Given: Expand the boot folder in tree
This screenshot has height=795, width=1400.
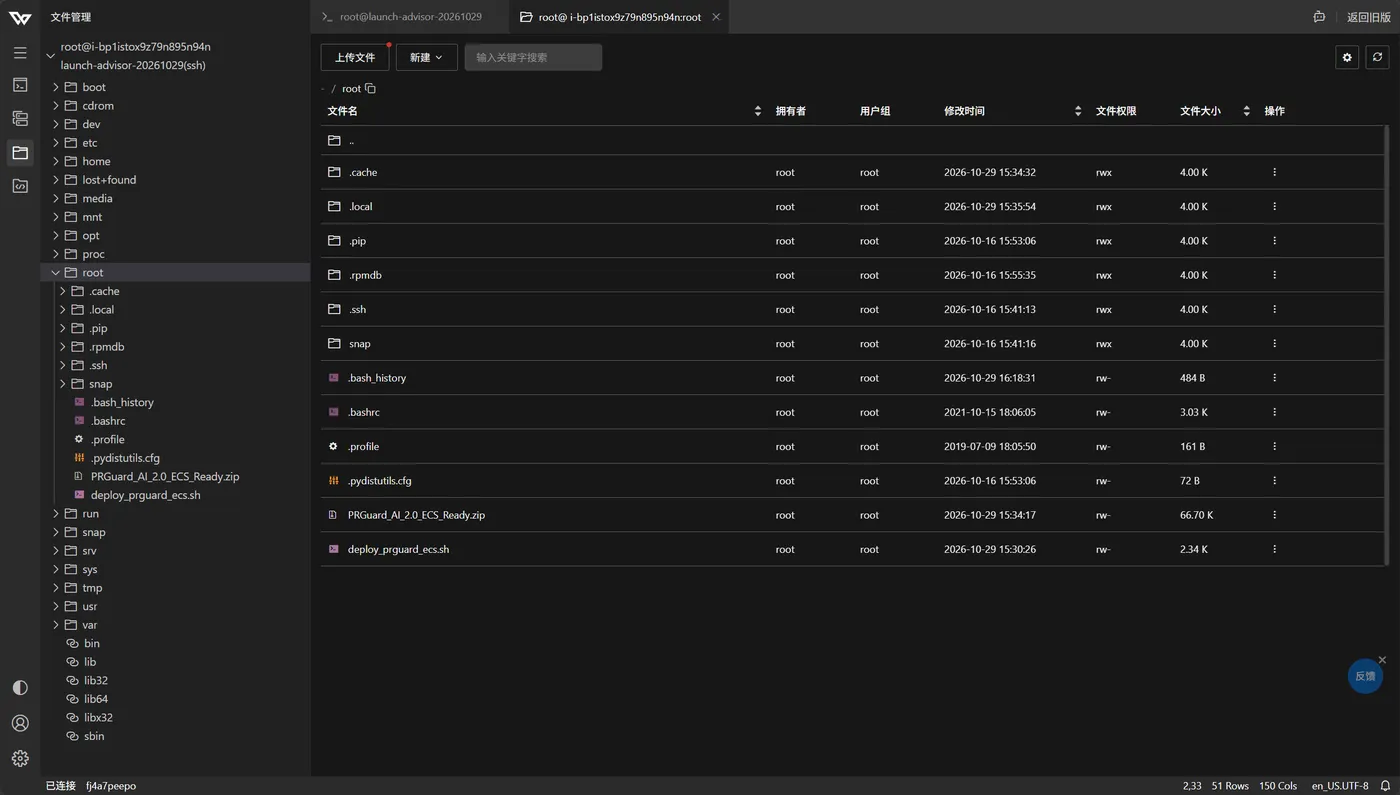Looking at the screenshot, I should click(x=56, y=87).
